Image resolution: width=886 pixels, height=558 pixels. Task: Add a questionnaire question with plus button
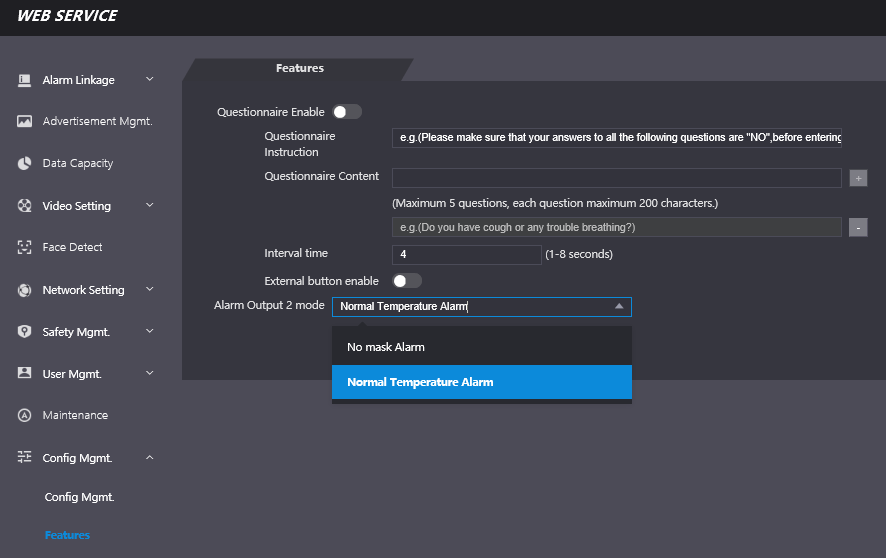858,178
